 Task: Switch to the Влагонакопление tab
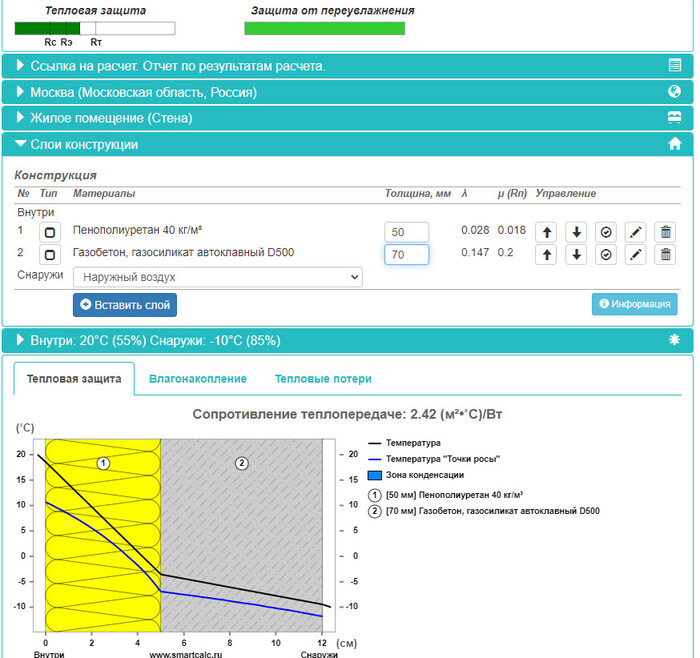[x=198, y=379]
